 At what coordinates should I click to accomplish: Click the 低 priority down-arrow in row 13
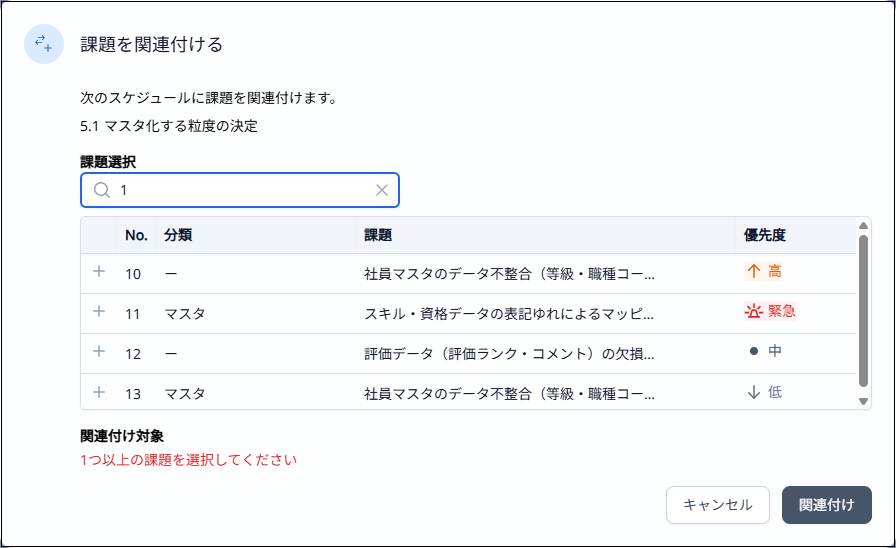[x=754, y=392]
